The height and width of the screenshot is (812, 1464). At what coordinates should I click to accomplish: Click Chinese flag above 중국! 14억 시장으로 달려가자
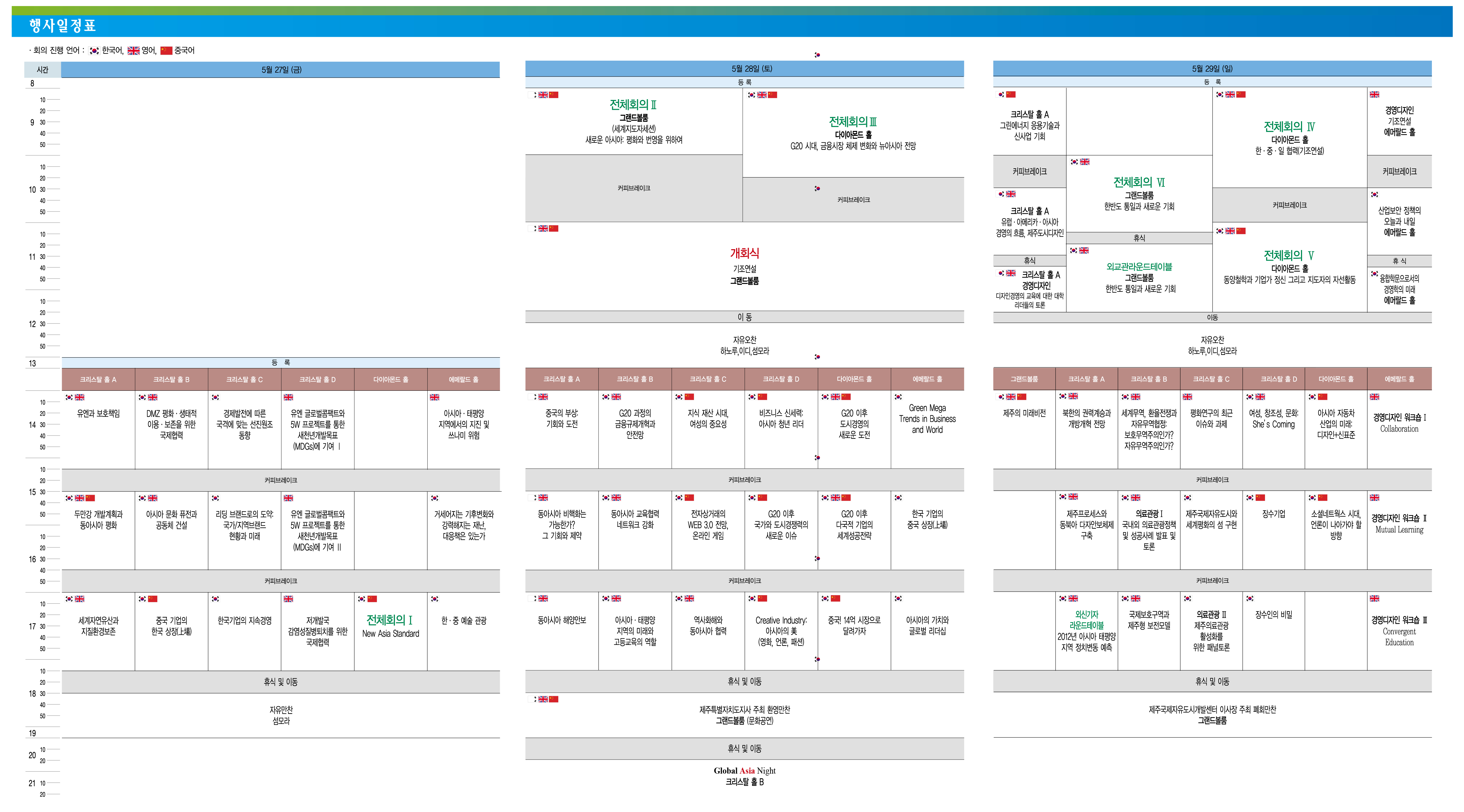tap(835, 598)
